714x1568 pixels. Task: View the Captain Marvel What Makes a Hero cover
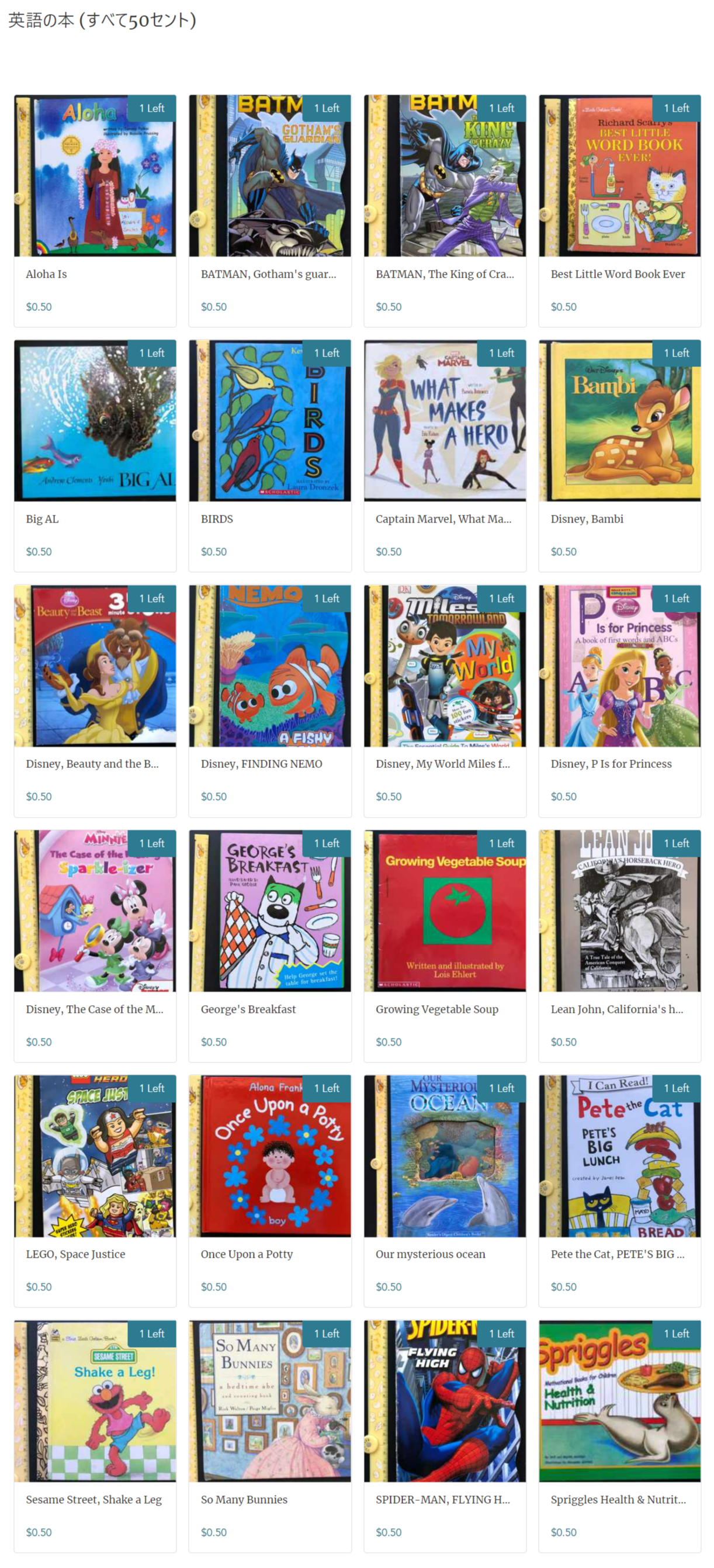click(444, 420)
